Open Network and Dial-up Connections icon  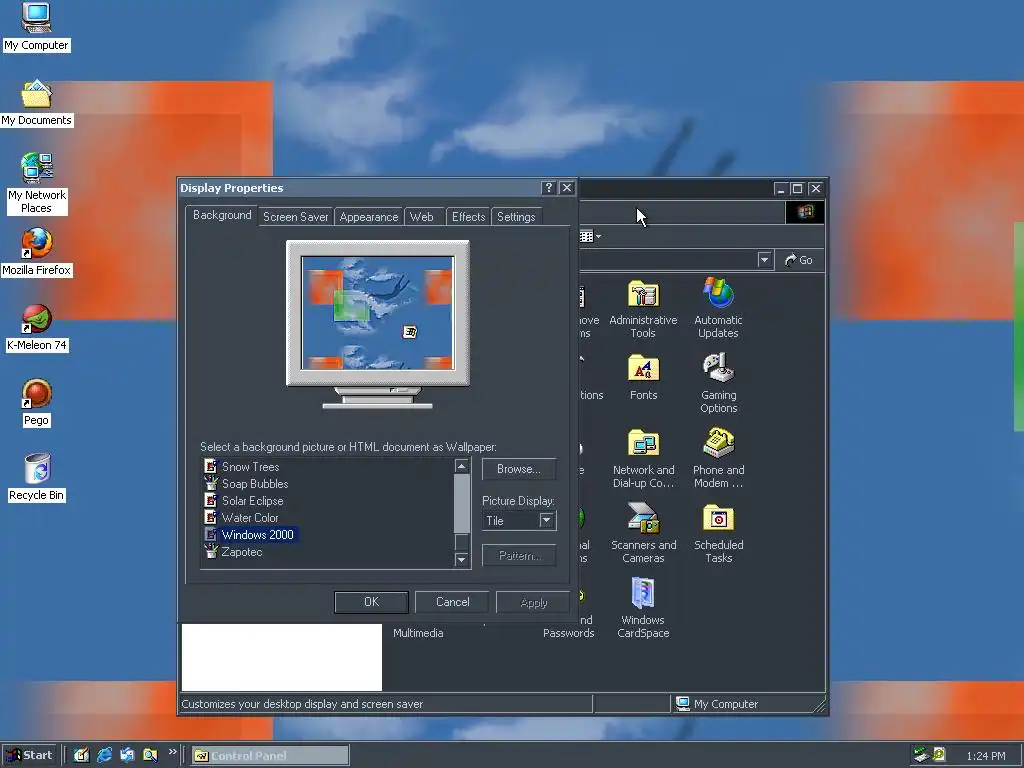(643, 458)
